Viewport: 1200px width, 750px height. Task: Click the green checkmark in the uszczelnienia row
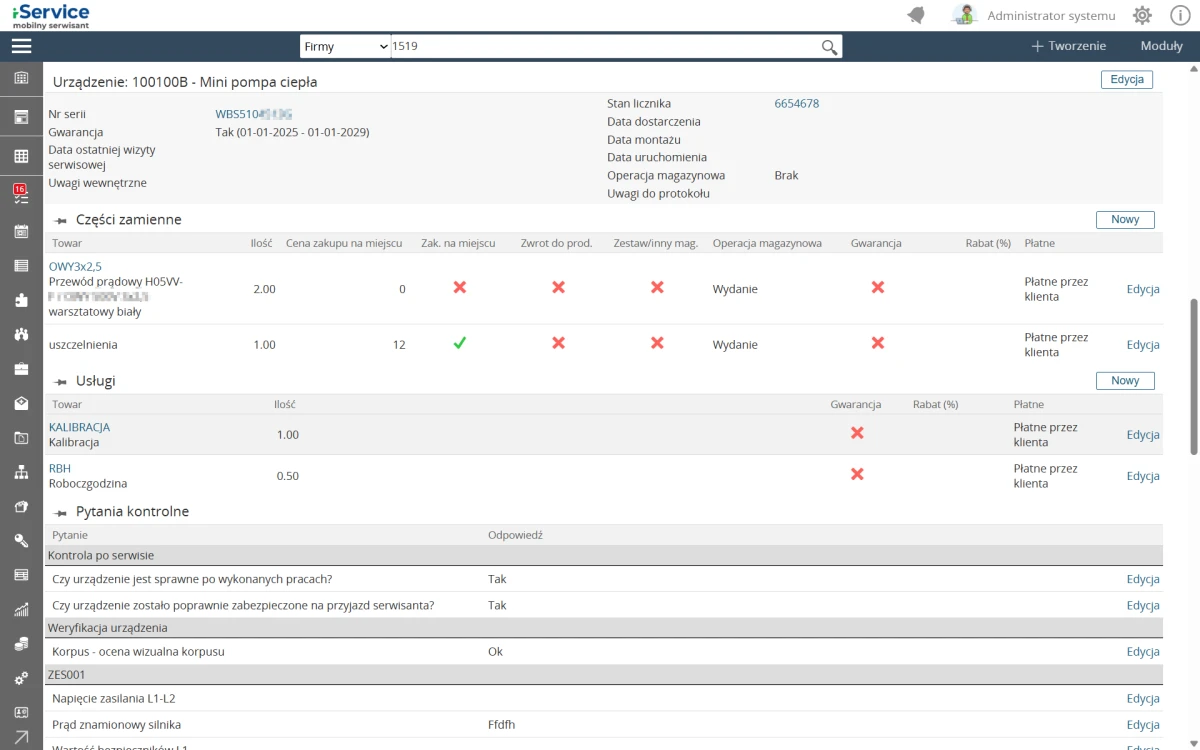459,343
